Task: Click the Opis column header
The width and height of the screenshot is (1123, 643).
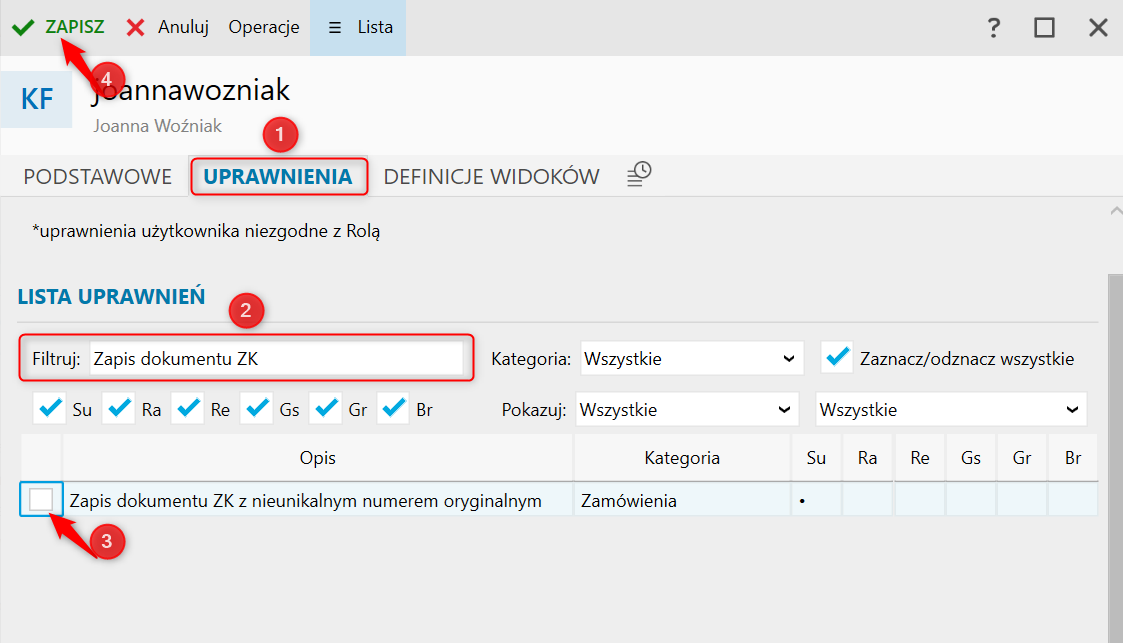Action: (x=317, y=458)
